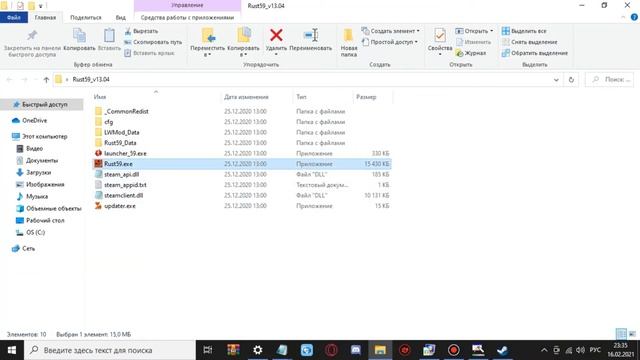Sort by Date modified (Дата изменения) column

[x=246, y=97]
